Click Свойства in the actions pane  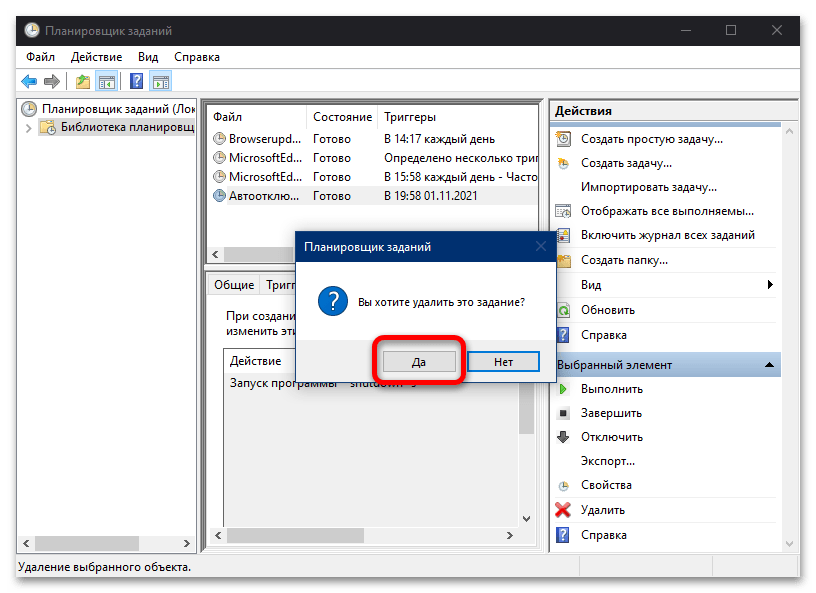[x=606, y=485]
